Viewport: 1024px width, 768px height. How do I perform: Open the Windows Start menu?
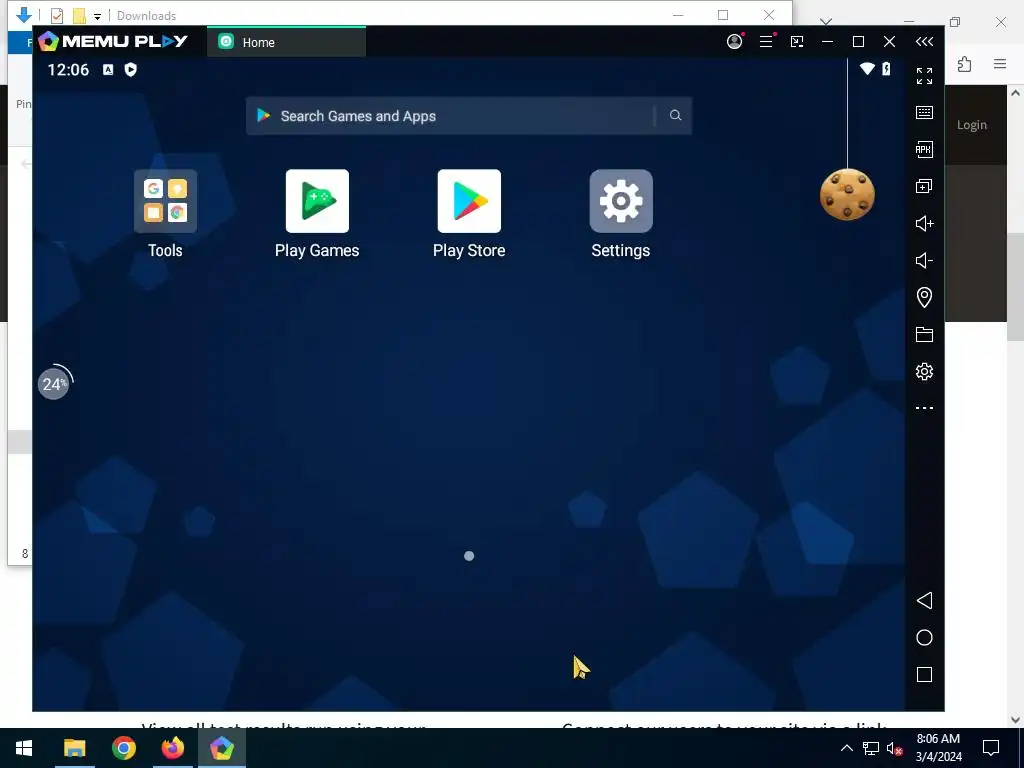pos(24,748)
